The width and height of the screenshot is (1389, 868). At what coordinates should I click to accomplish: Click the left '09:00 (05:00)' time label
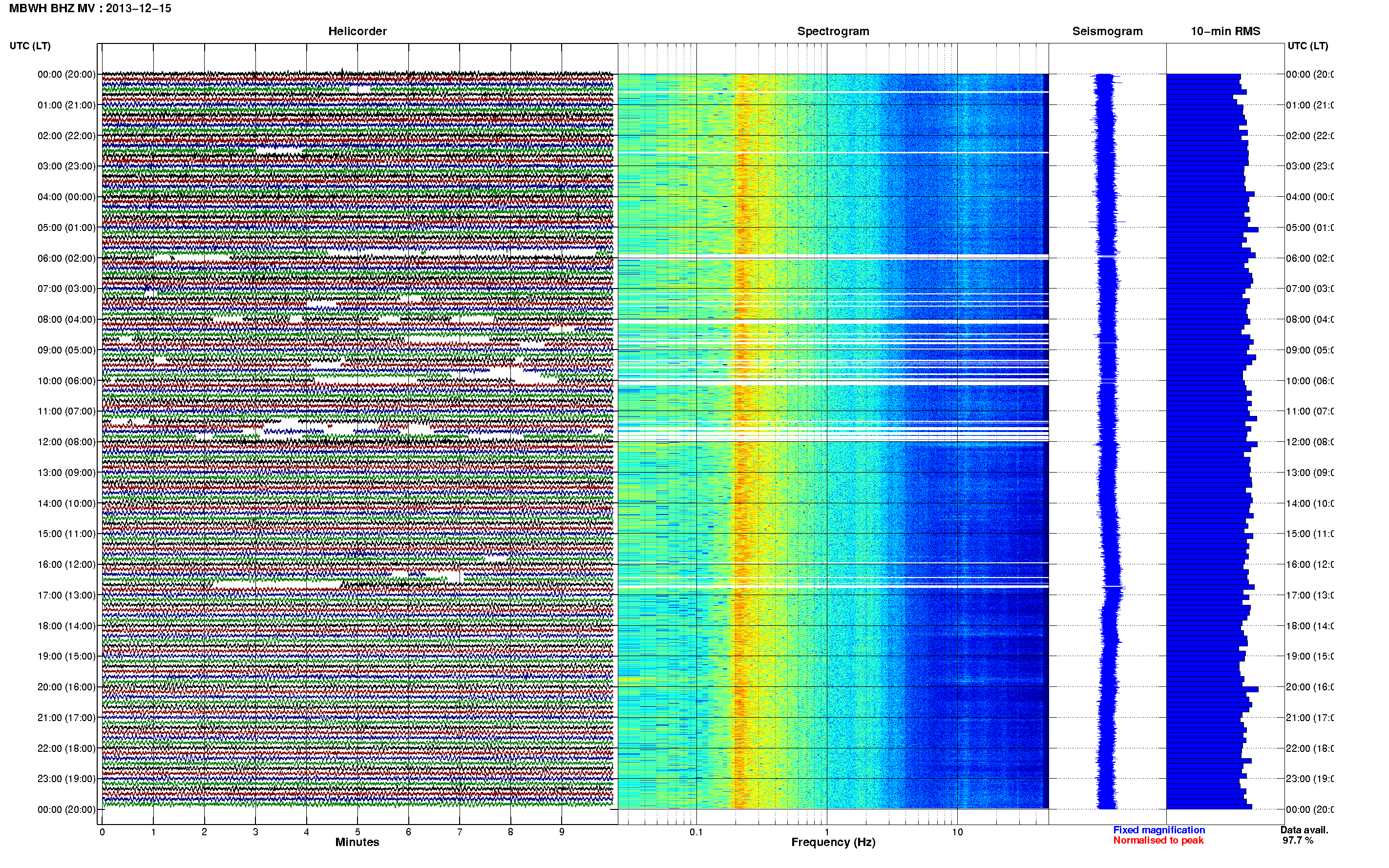(x=66, y=350)
